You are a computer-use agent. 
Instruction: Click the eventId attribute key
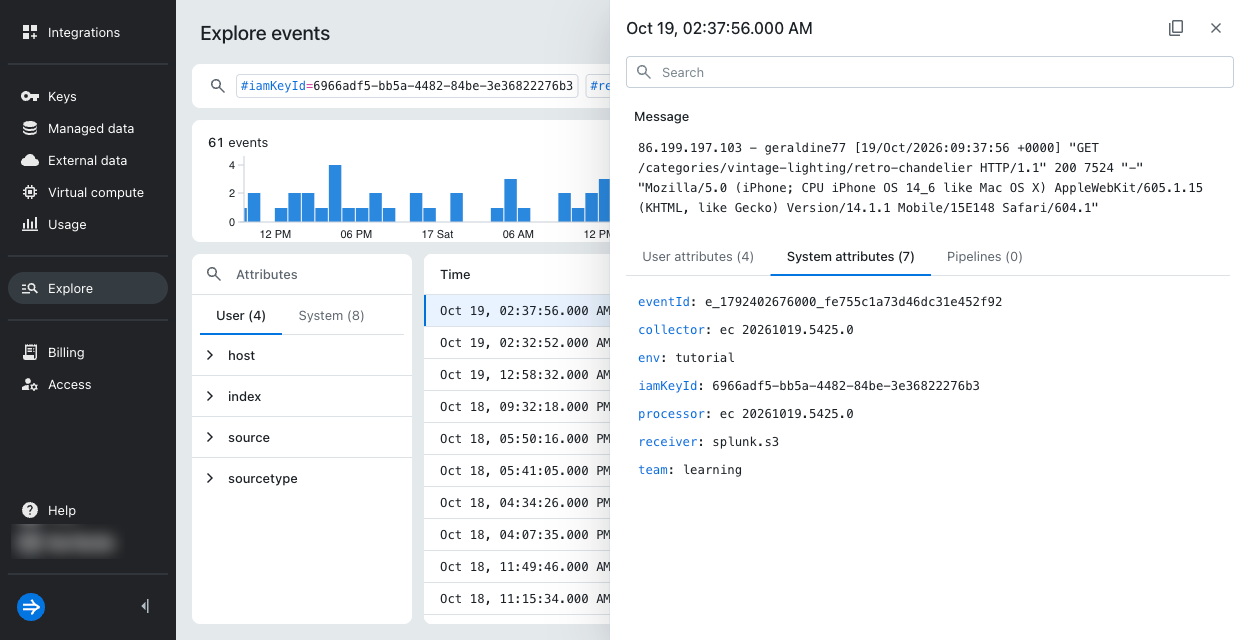662,302
